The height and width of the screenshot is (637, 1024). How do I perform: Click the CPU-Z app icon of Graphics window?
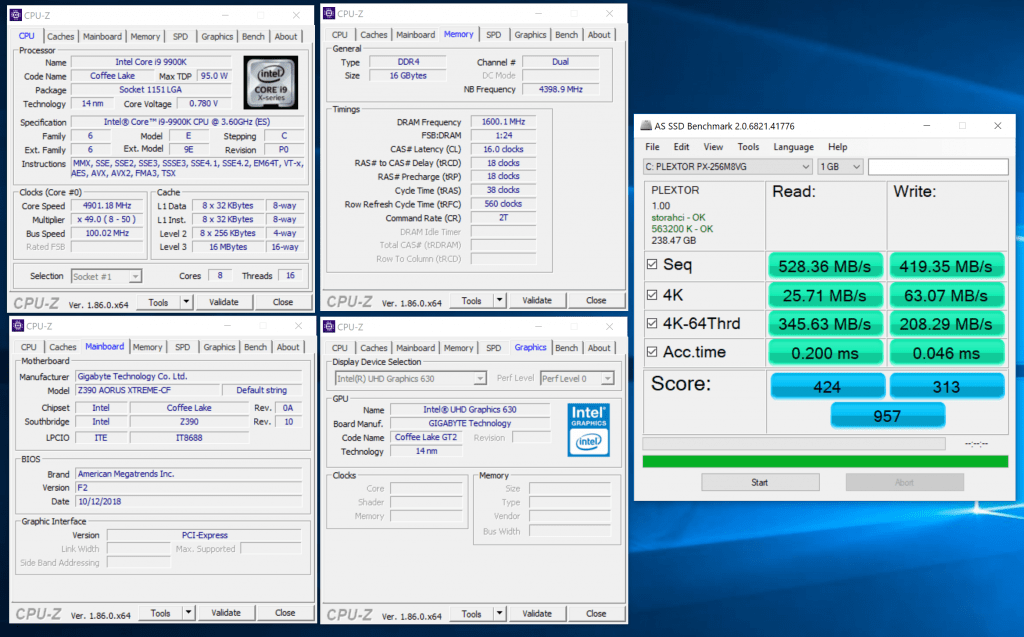[x=330, y=327]
